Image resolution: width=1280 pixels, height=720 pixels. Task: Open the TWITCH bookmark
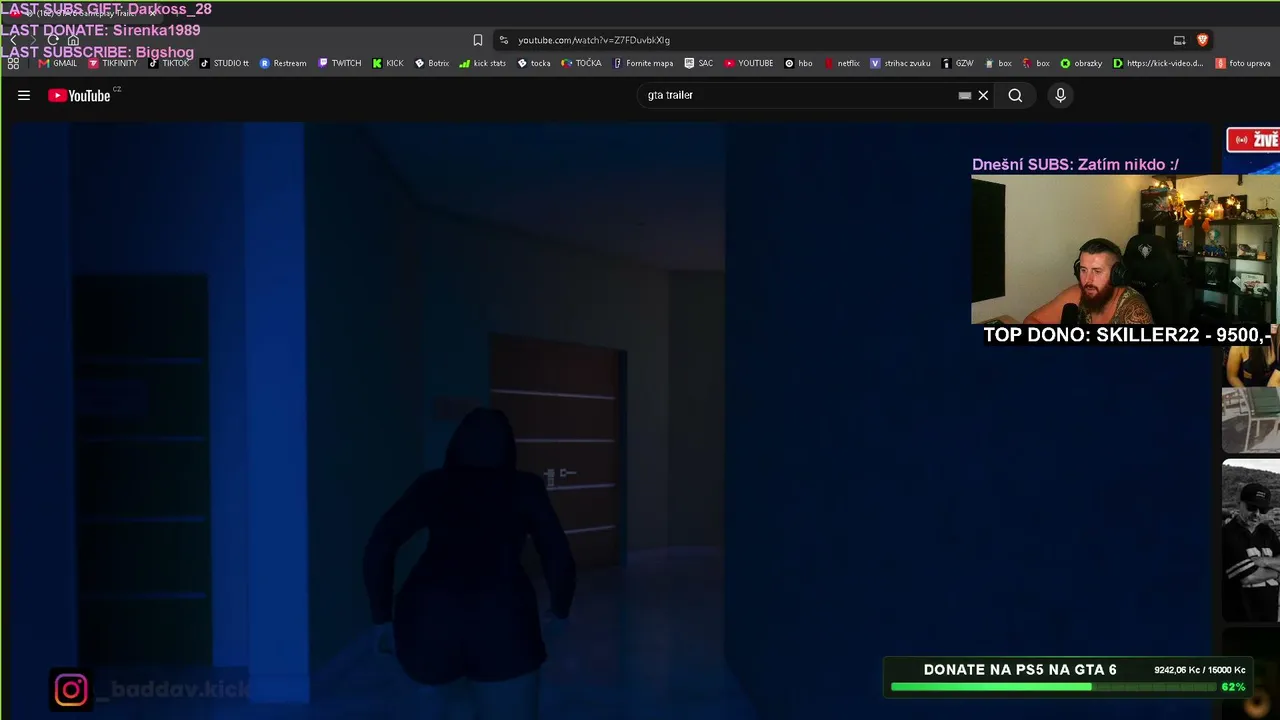[340, 63]
